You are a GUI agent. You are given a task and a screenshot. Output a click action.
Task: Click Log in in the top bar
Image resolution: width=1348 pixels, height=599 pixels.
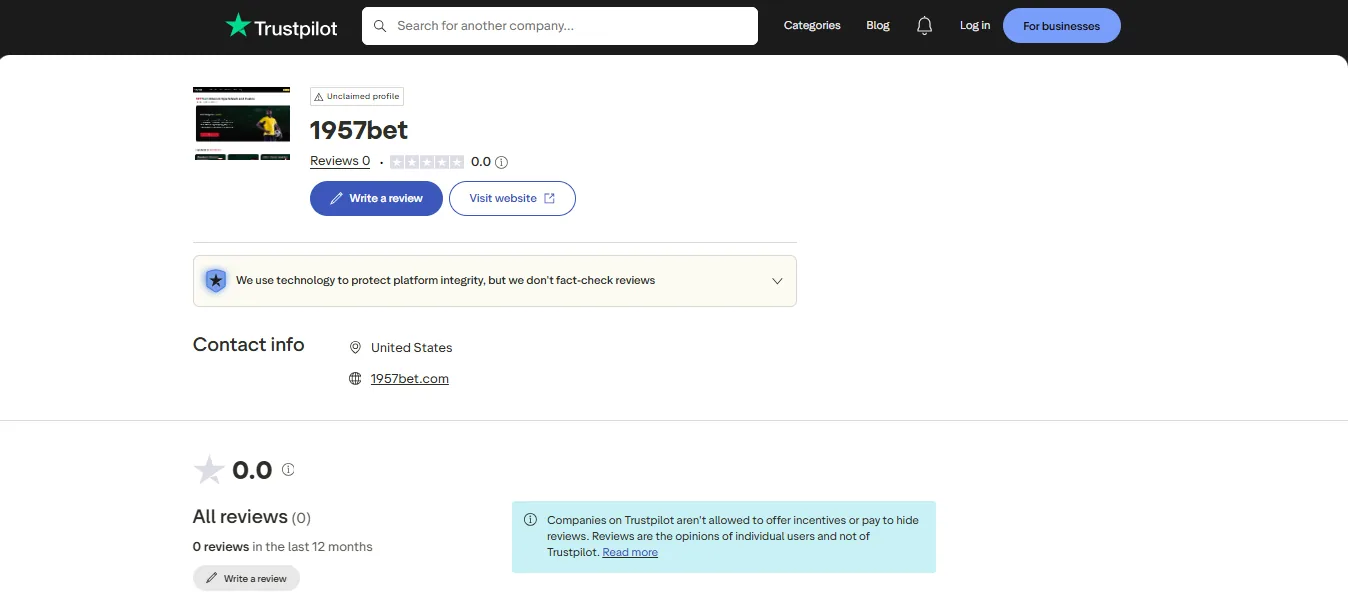975,26
